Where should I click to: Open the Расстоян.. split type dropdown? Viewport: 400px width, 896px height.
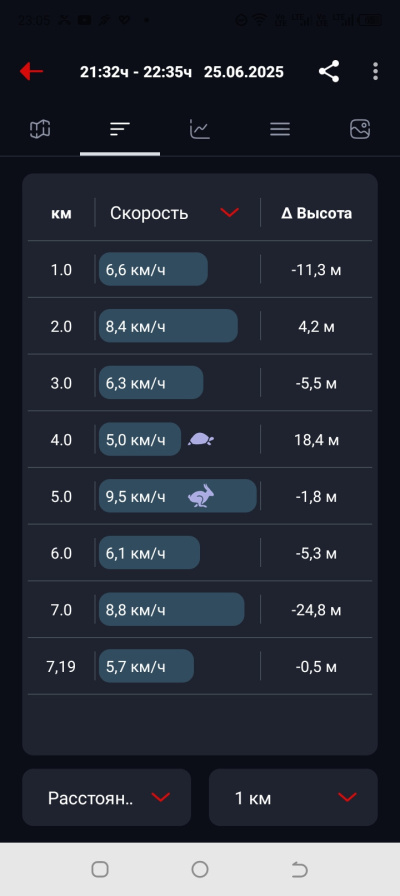(107, 797)
